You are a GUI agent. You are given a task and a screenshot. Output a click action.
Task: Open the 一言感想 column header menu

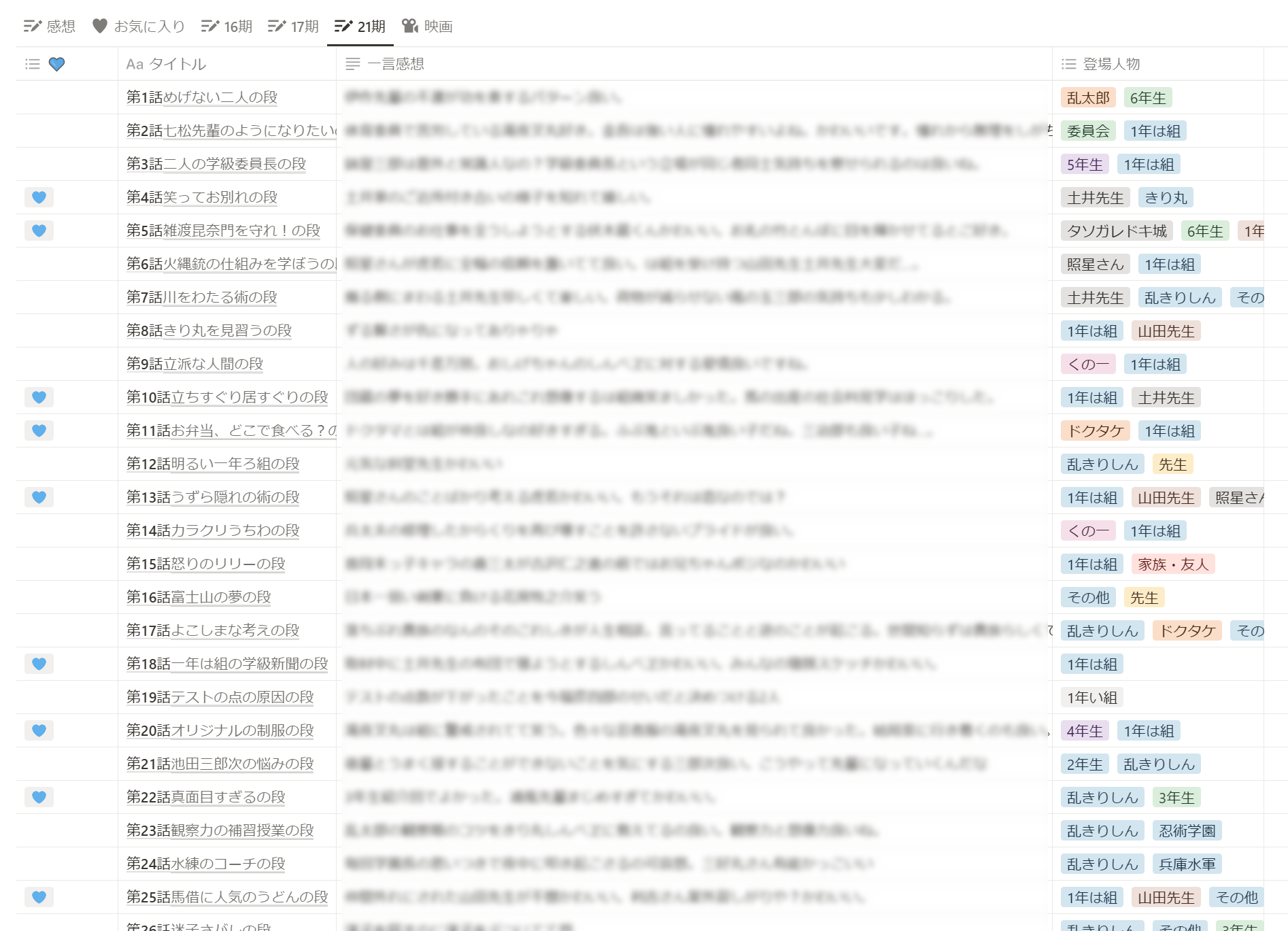point(395,64)
